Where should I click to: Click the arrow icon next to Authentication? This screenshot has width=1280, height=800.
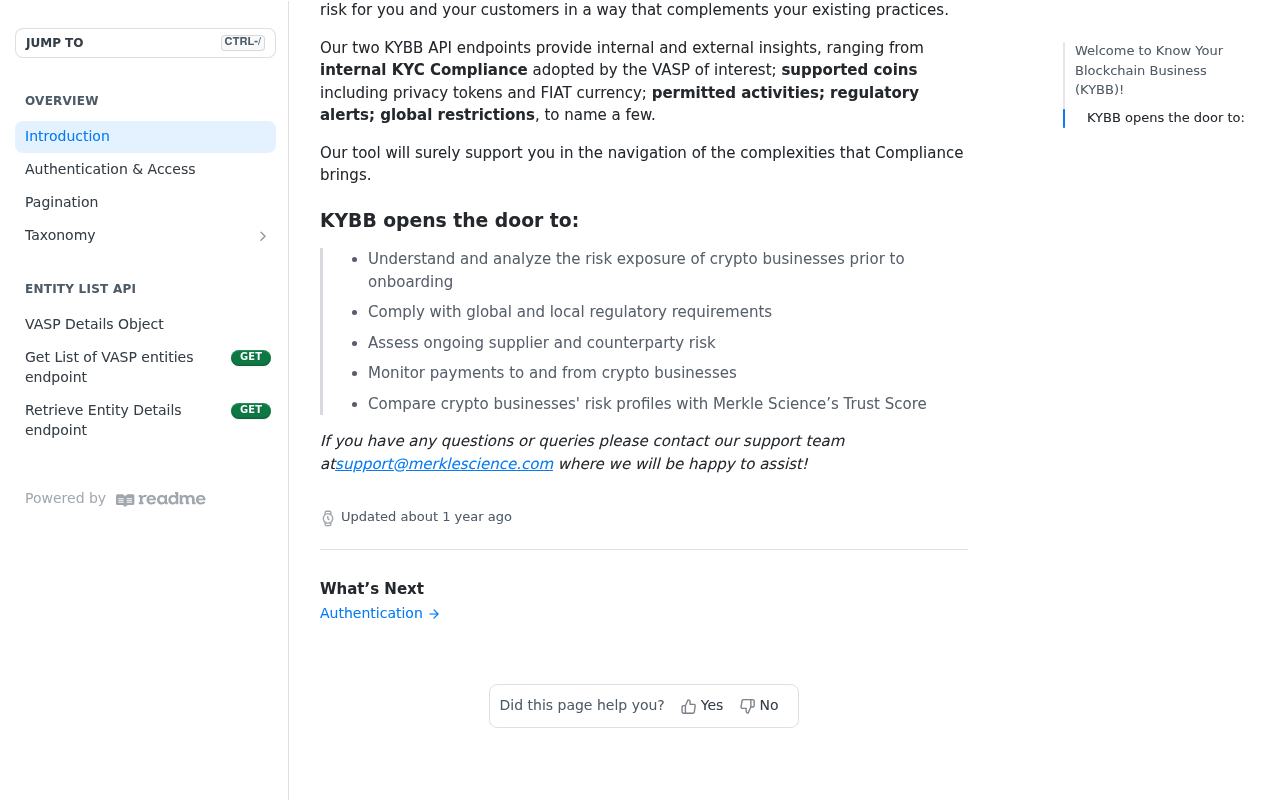[x=434, y=614]
